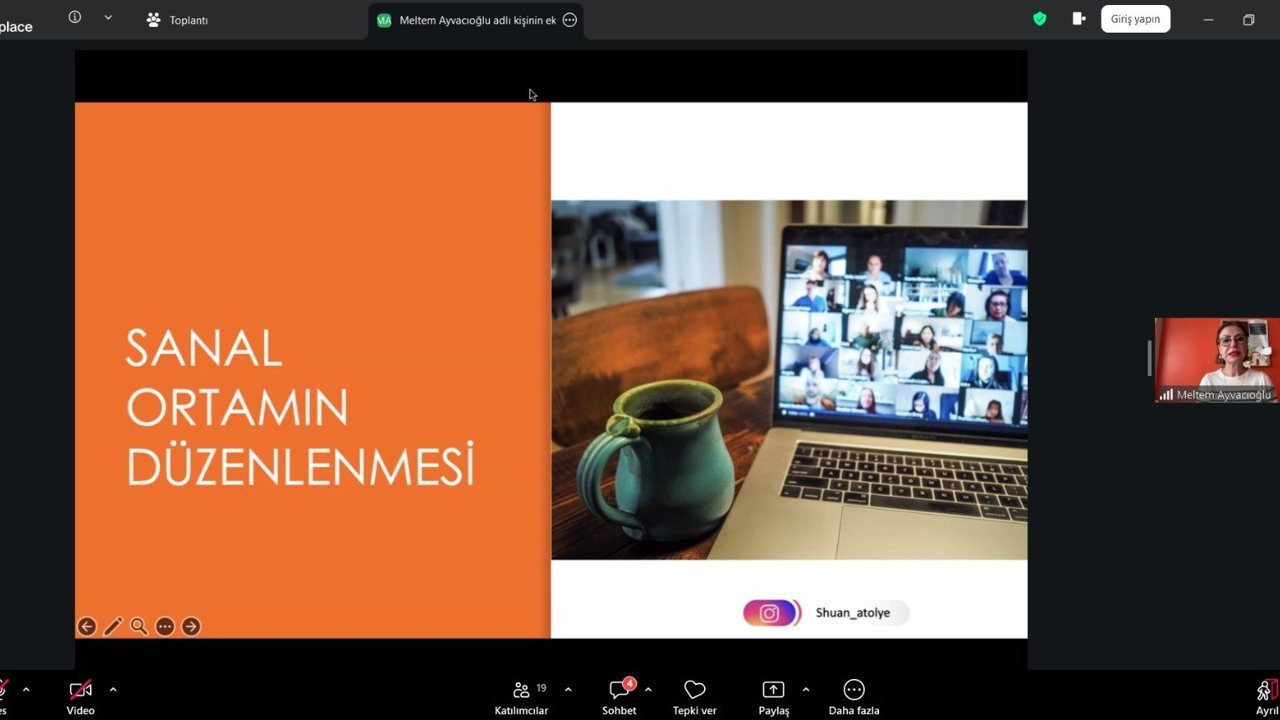The image size is (1280, 720).
Task: Click the meeting info icon
Action: click(x=75, y=18)
